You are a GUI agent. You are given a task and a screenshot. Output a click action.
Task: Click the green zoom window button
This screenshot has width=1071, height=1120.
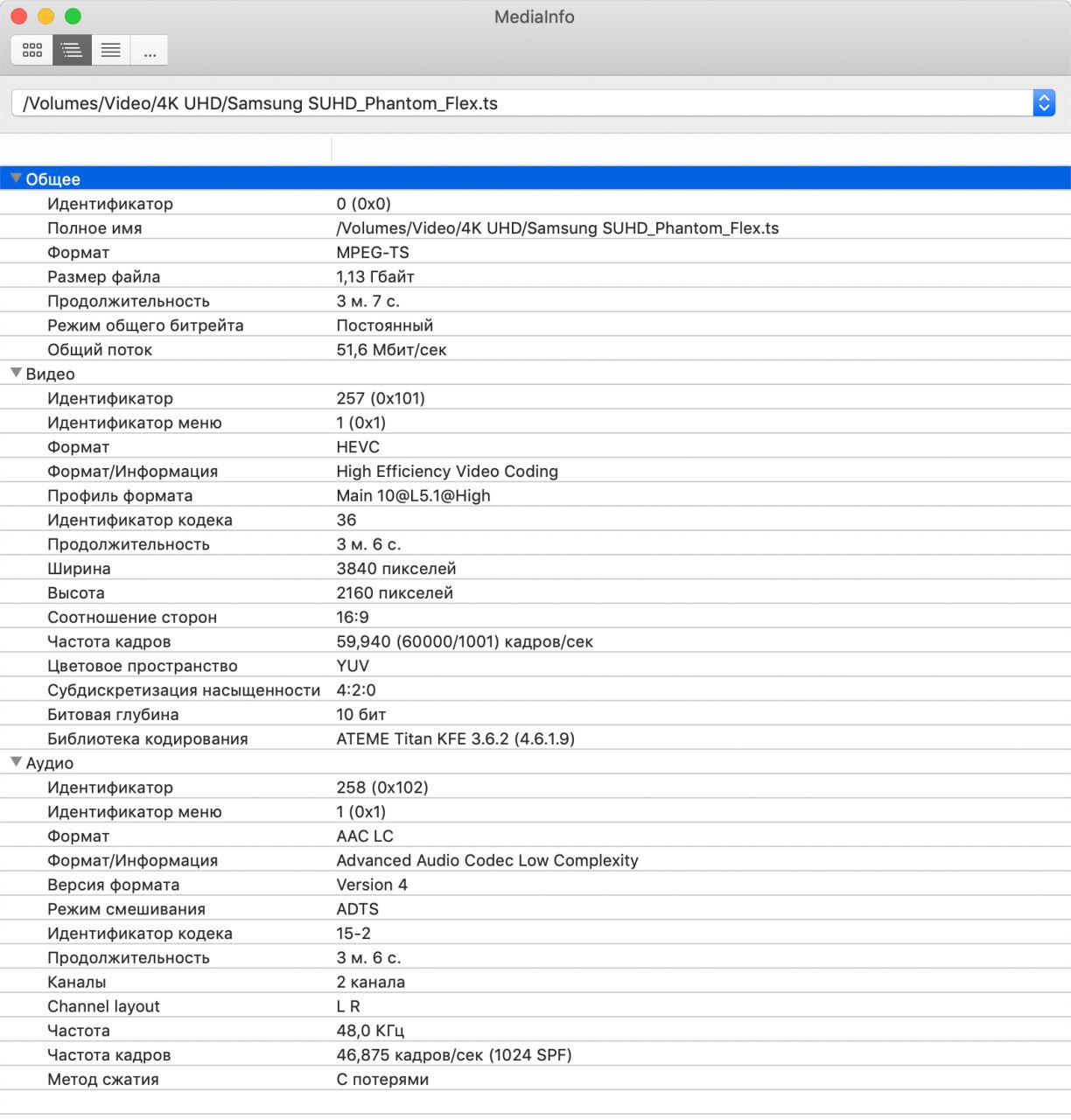(73, 16)
